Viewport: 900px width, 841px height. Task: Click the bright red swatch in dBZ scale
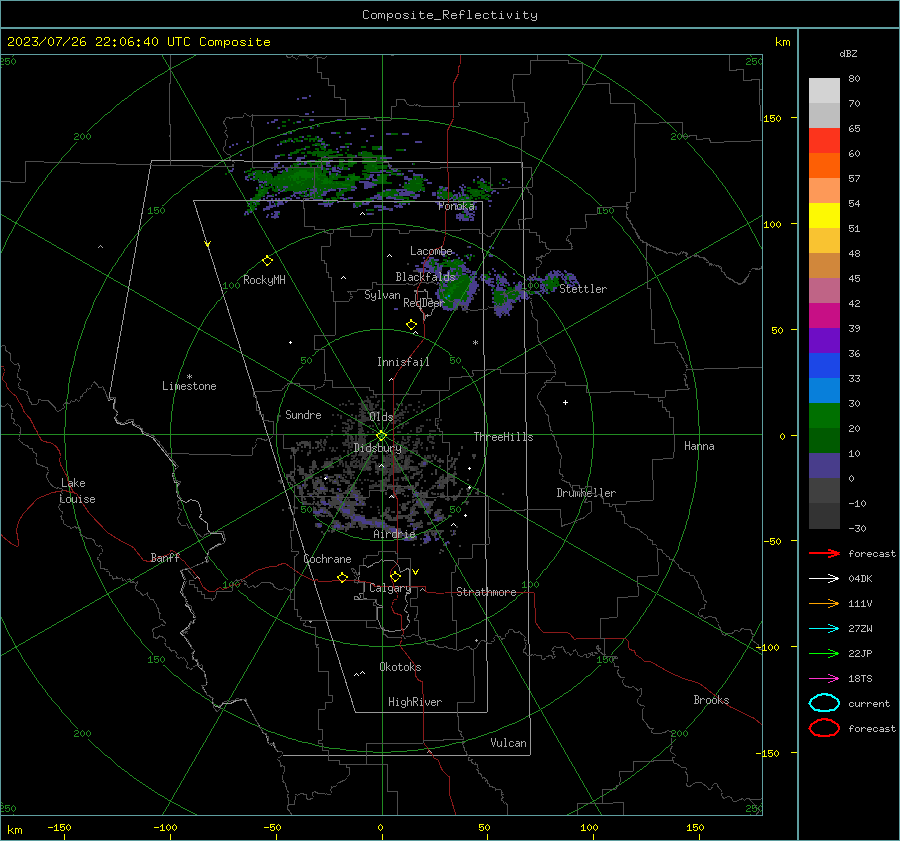pos(824,141)
